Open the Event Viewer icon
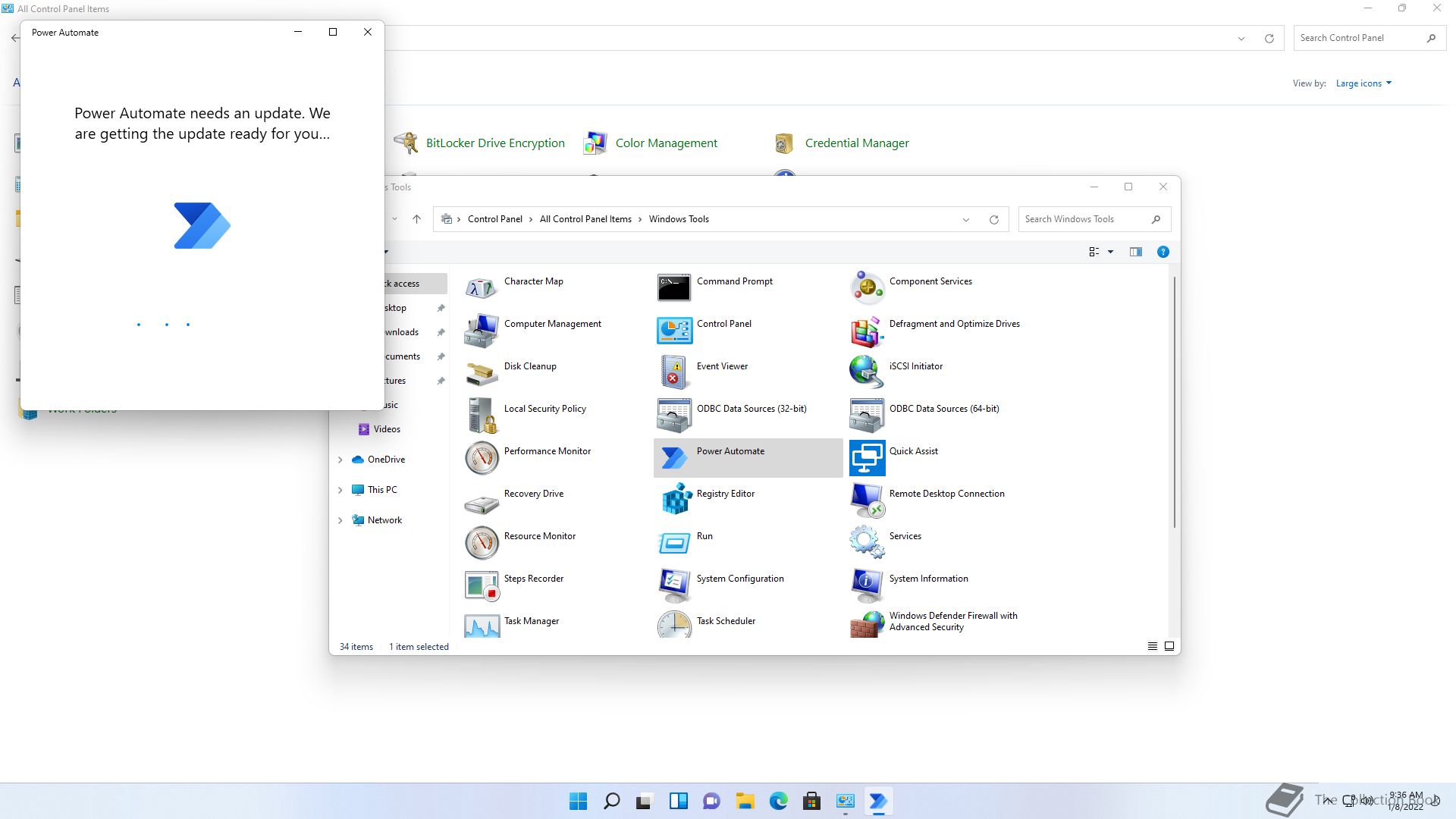 674,373
